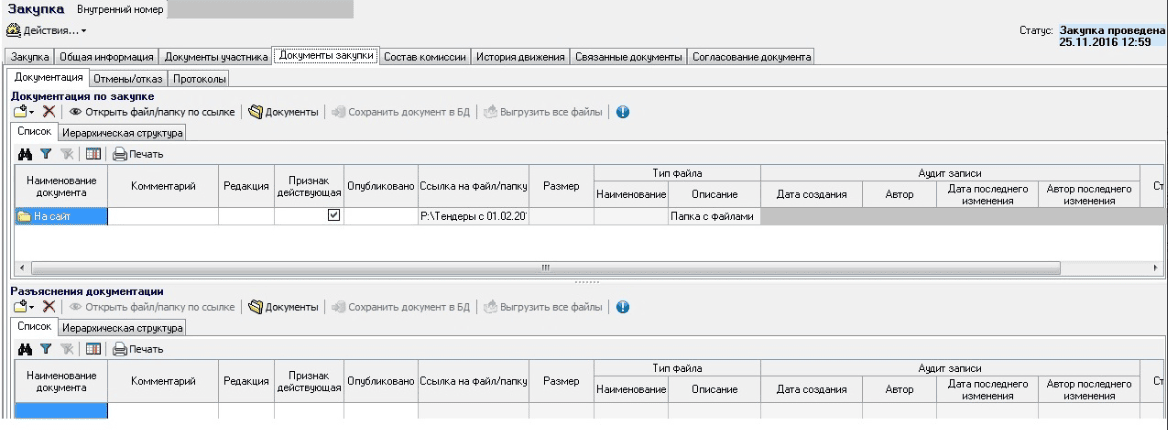
Task: Click the red X delete icon in Разъяснения документации
Action: point(47,306)
